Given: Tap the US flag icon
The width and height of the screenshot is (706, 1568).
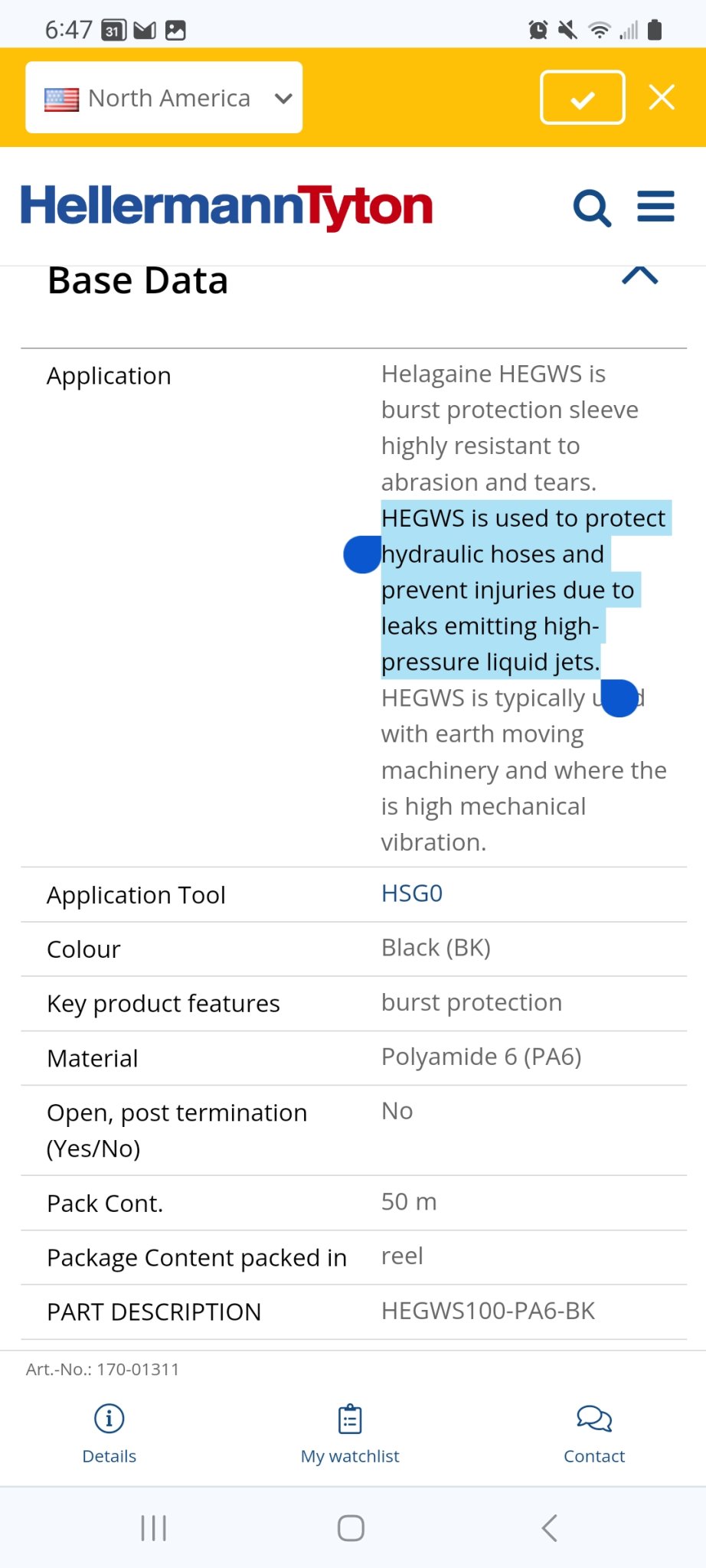Looking at the screenshot, I should pos(61,100).
